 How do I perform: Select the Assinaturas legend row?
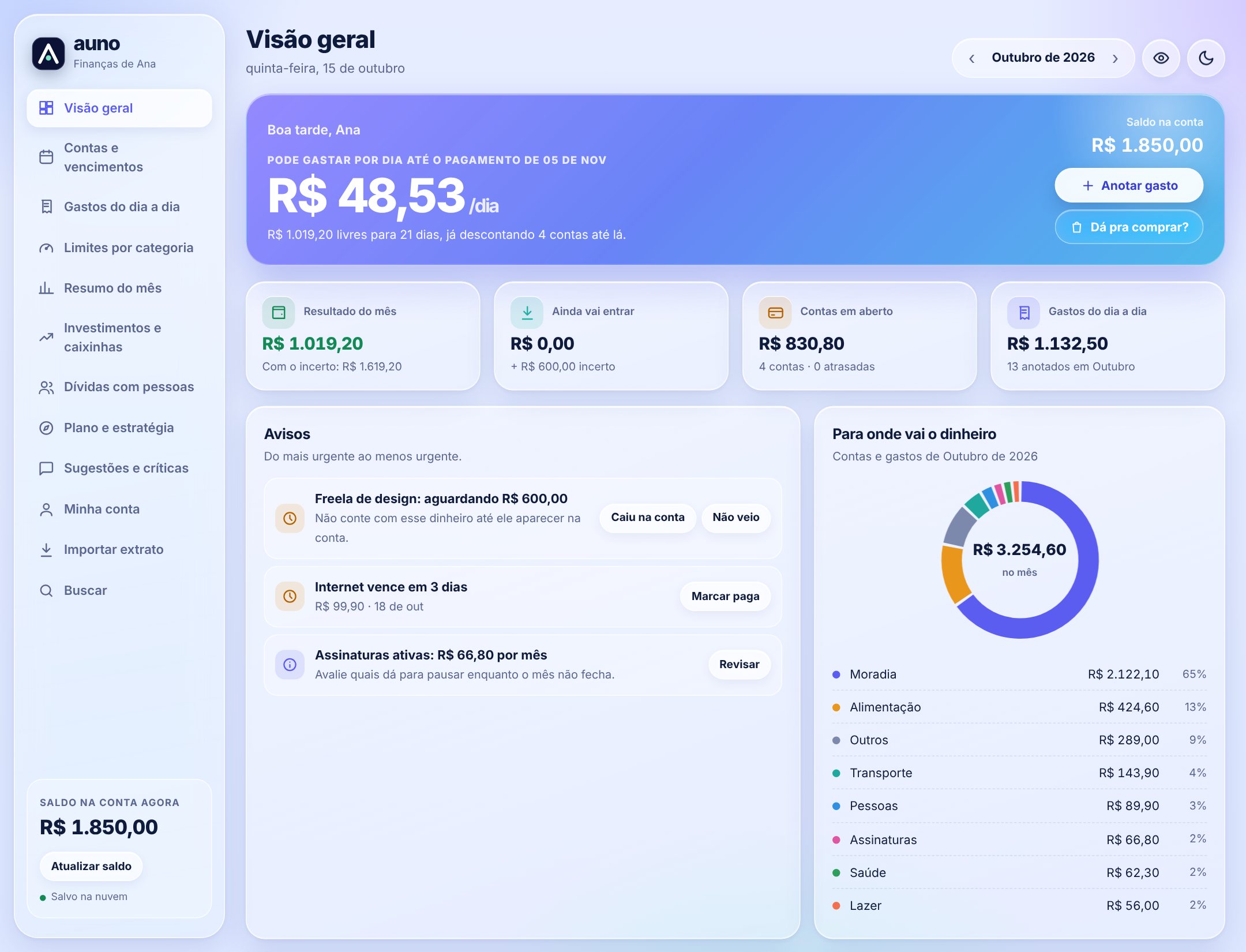[x=1019, y=839]
